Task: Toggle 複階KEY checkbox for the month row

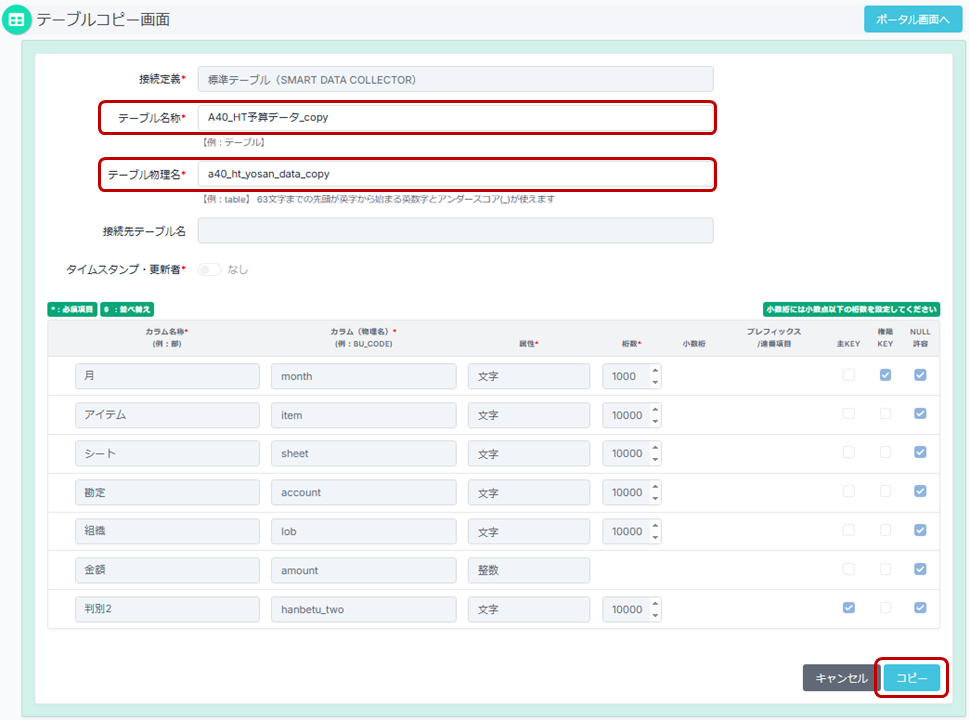Action: pos(885,375)
